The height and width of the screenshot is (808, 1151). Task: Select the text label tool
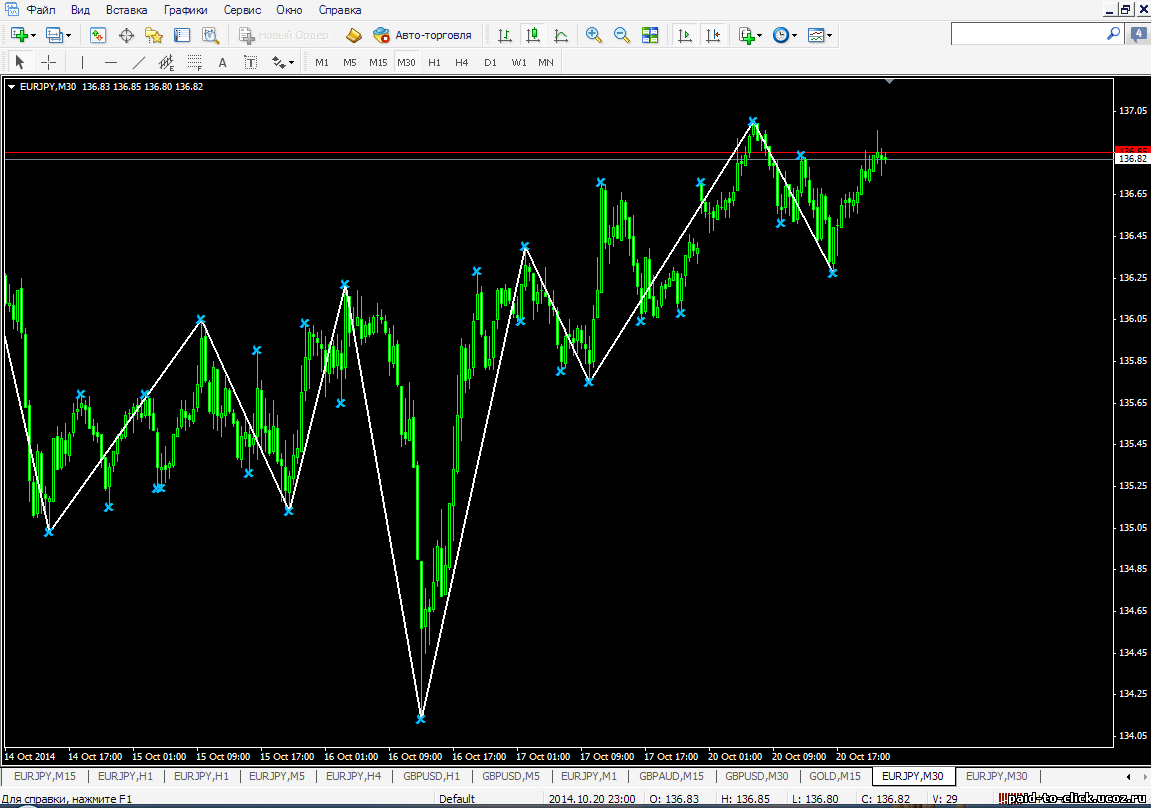click(222, 62)
